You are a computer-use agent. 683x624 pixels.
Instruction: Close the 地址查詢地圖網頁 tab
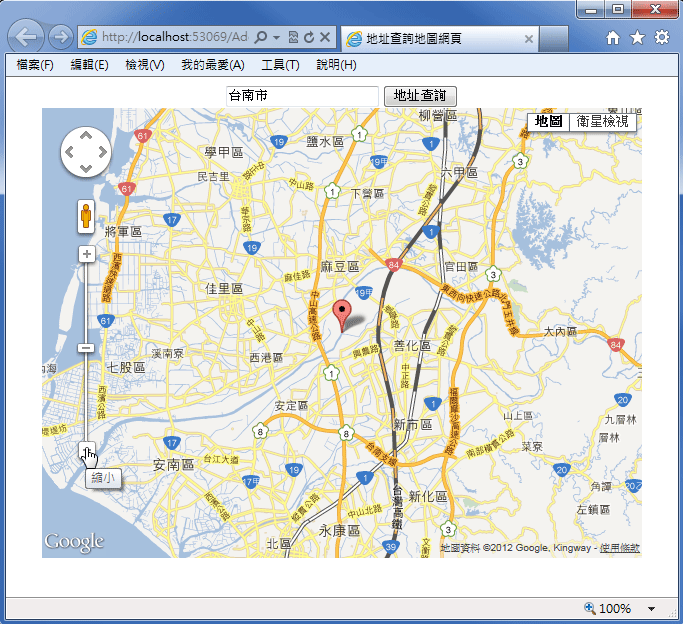tap(529, 39)
